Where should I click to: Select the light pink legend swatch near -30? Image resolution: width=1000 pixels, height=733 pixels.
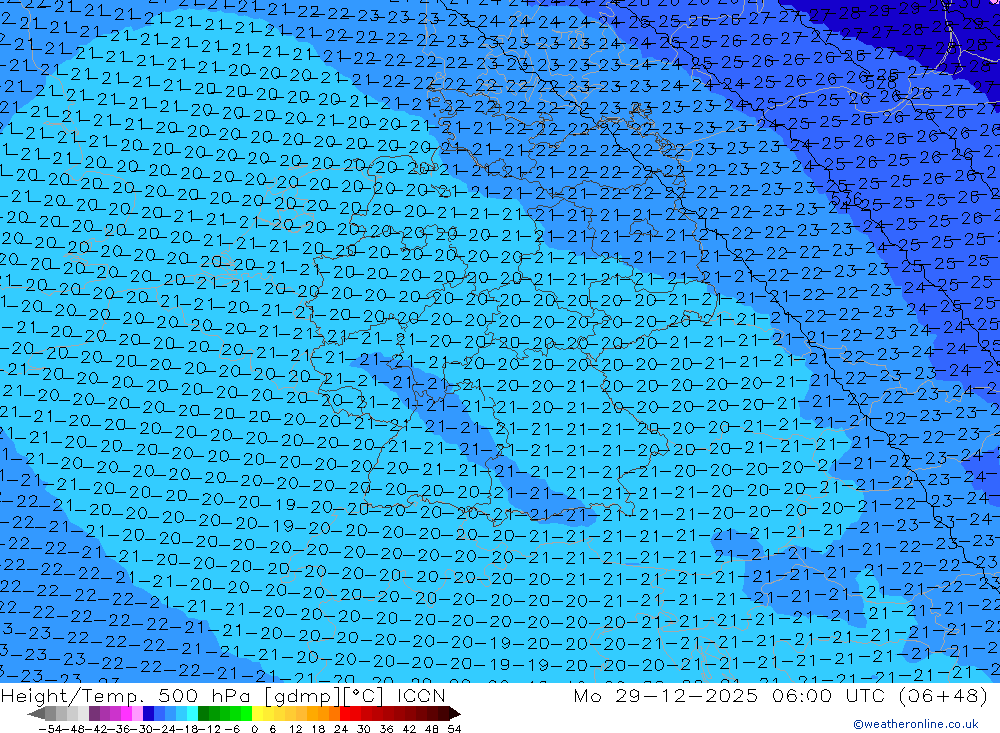coord(137,714)
